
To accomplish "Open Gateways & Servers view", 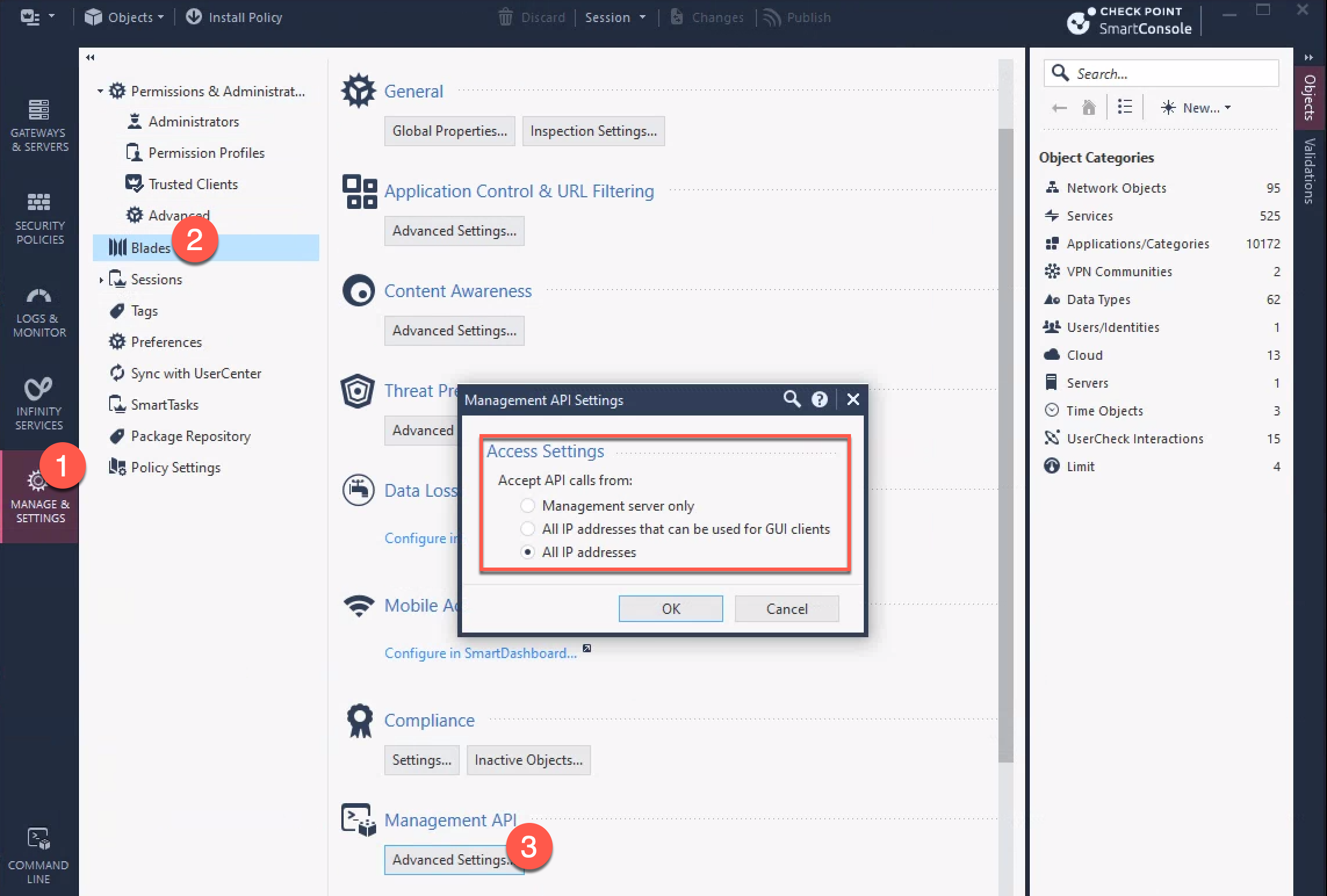I will tap(39, 125).
